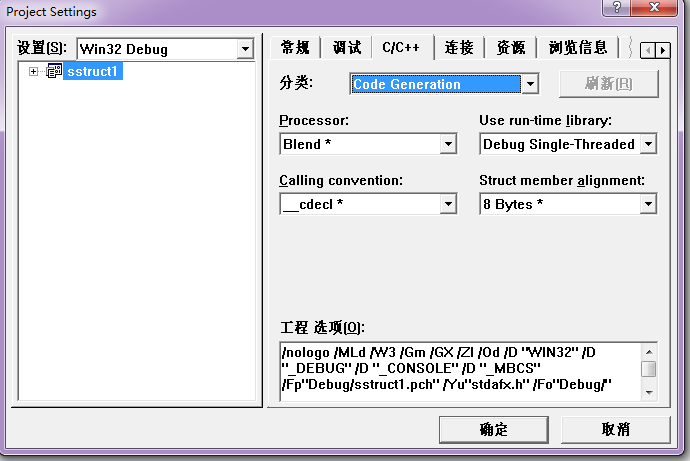This screenshot has width=690, height=461.
Task: Click the 取消 button
Action: click(615, 429)
